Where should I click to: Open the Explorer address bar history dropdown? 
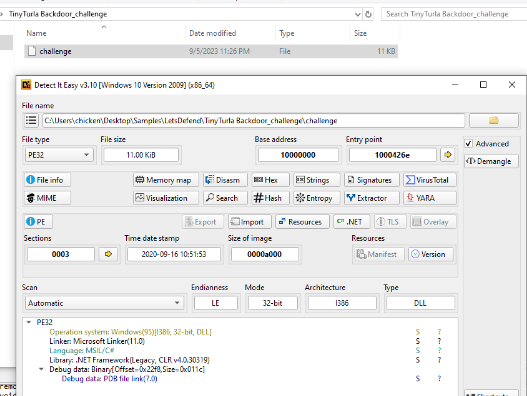pos(358,14)
